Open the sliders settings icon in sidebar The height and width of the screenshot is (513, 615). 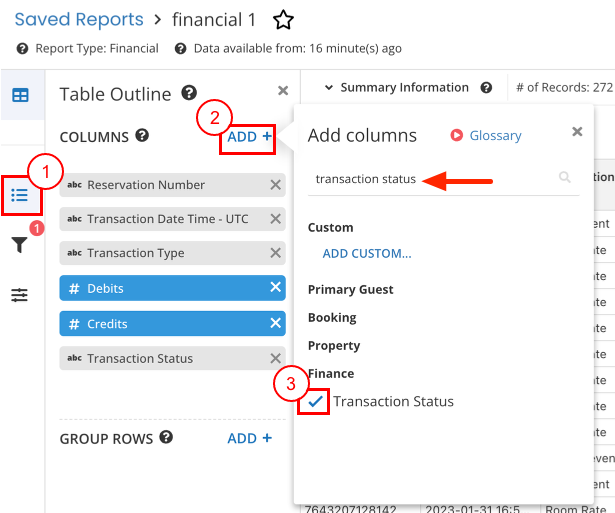coord(20,295)
